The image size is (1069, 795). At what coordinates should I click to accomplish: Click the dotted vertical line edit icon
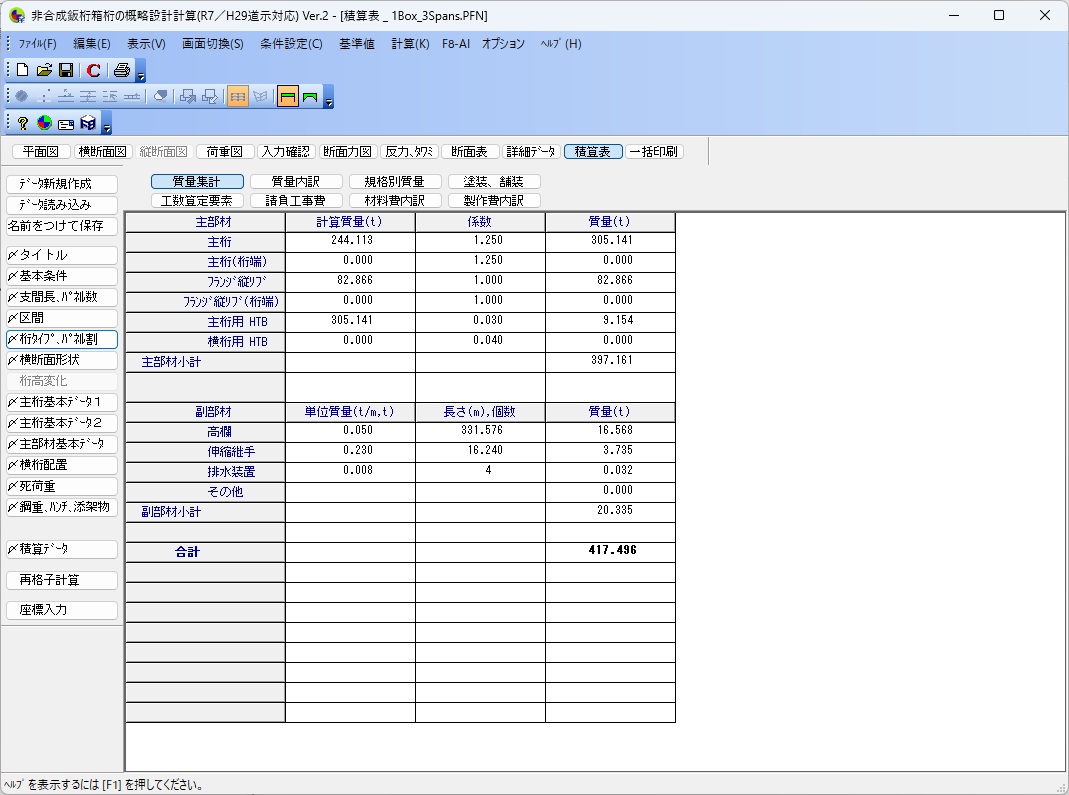coord(44,97)
